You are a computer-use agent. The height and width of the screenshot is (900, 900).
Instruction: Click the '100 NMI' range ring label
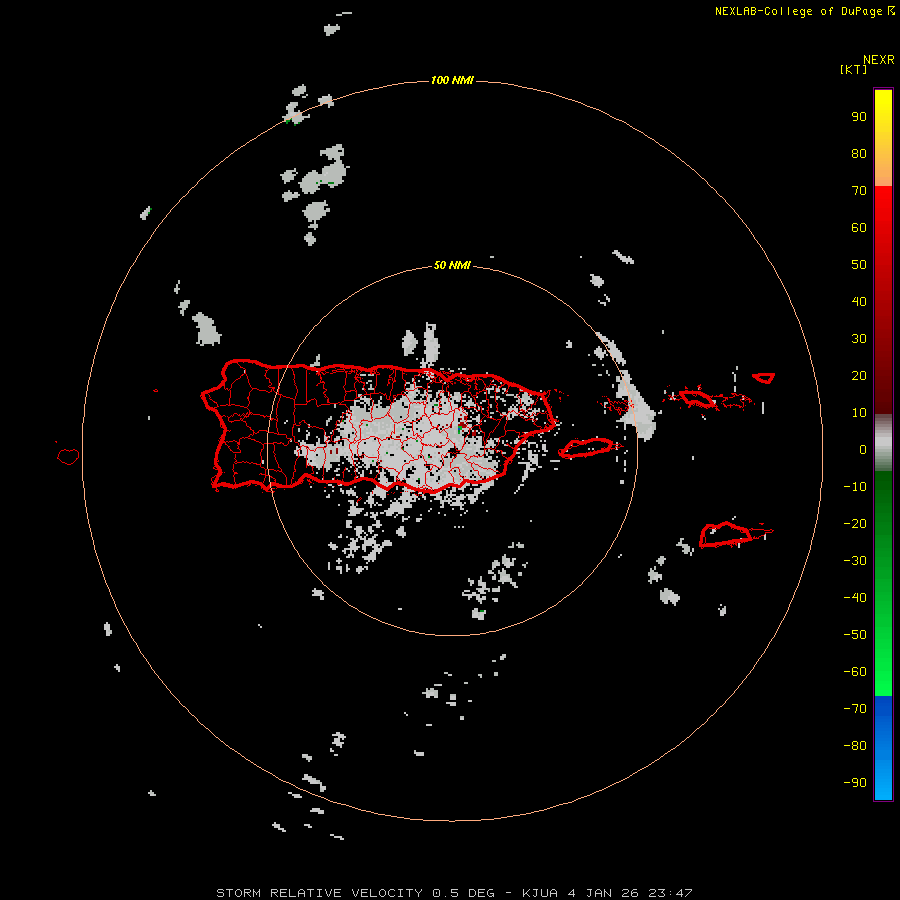pyautogui.click(x=452, y=80)
